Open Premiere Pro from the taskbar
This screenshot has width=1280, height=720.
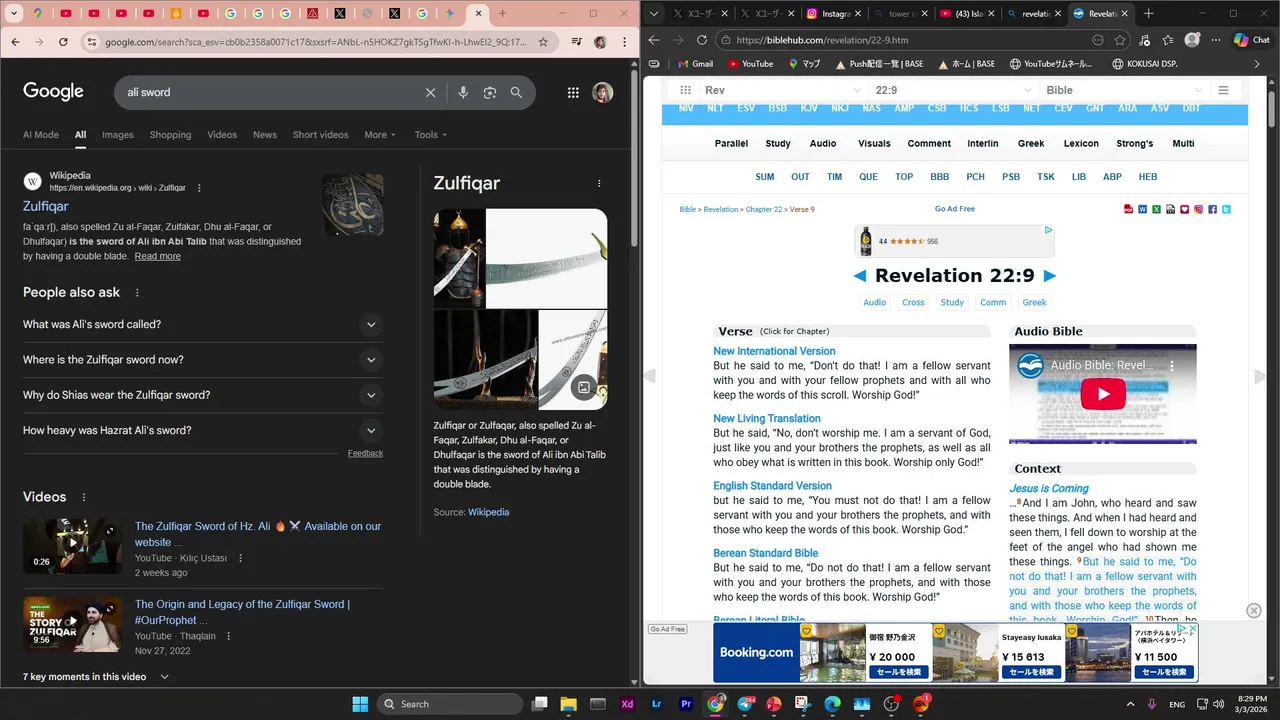pyautogui.click(x=686, y=704)
